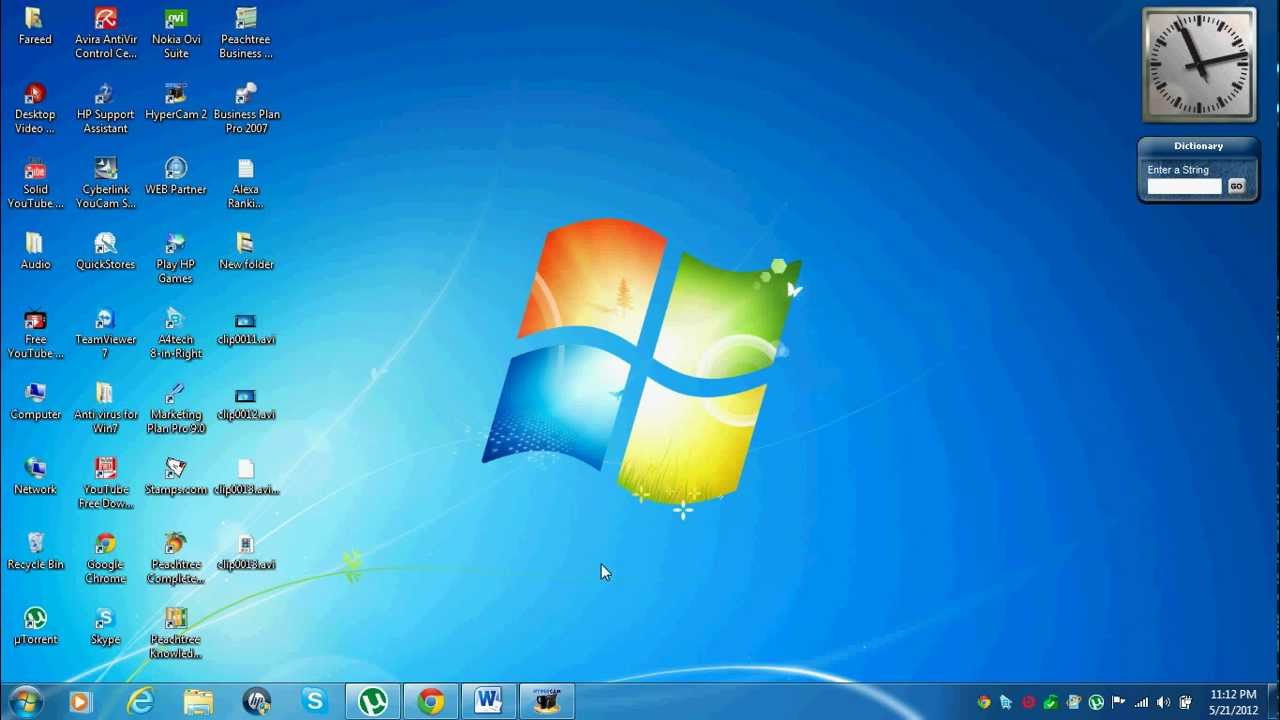
Task: Select the WEB Partner desktop icon
Action: [x=176, y=177]
